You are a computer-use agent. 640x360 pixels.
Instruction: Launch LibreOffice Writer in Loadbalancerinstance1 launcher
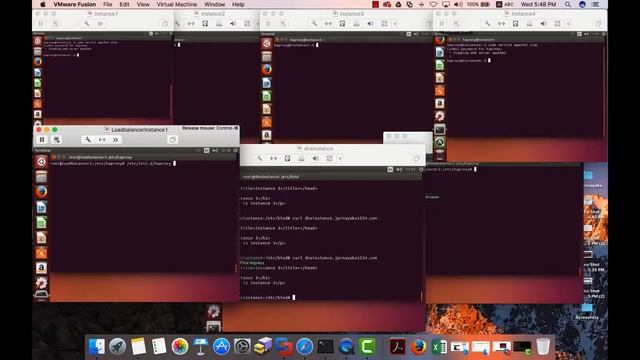41,207
